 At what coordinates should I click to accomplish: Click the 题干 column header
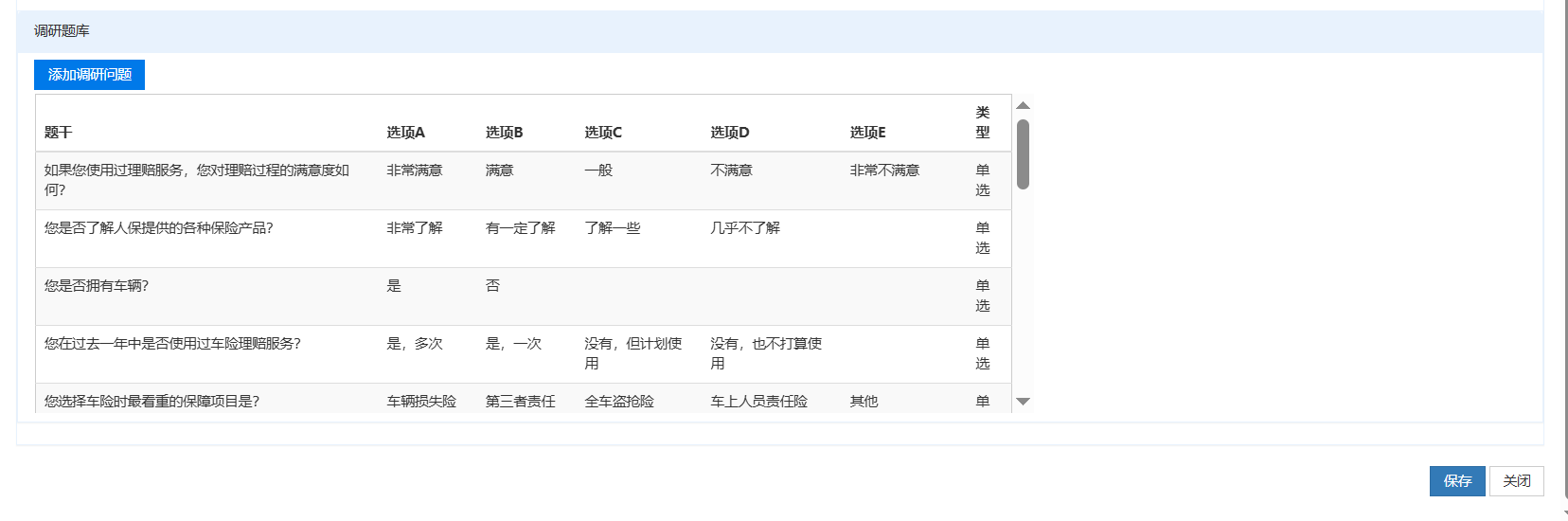(x=58, y=133)
